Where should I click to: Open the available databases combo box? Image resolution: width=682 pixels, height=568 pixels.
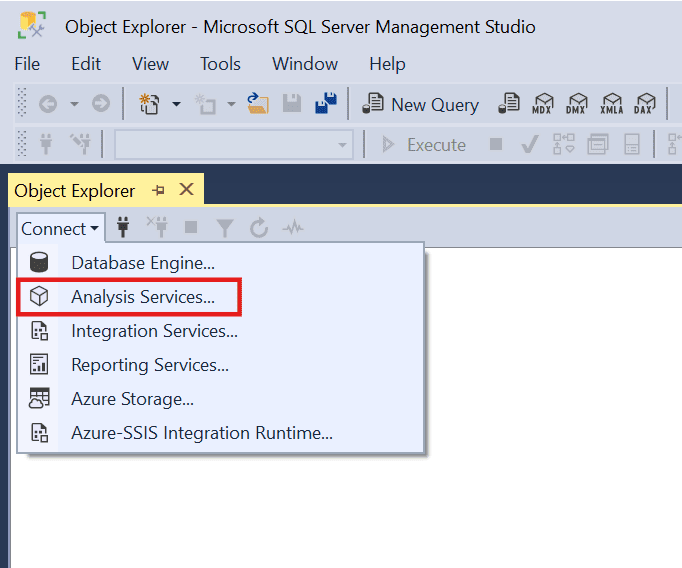coord(233,145)
